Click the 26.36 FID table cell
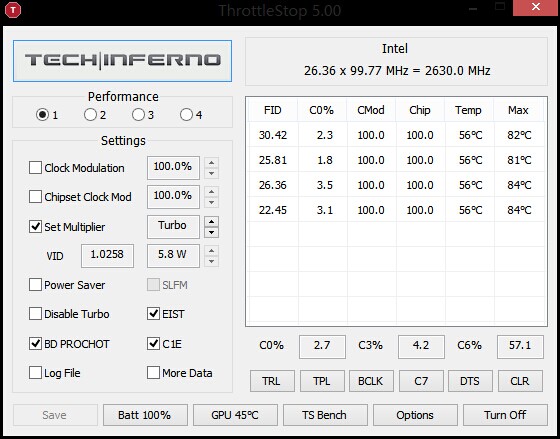The image size is (560, 439). (x=273, y=185)
